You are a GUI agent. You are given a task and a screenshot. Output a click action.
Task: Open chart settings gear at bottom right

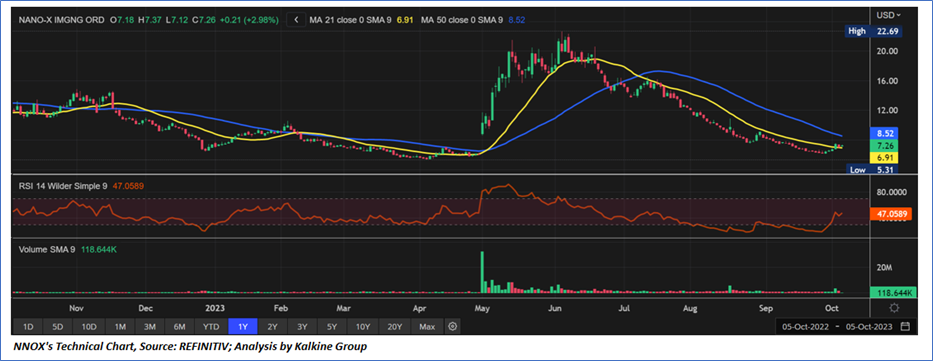click(893, 307)
